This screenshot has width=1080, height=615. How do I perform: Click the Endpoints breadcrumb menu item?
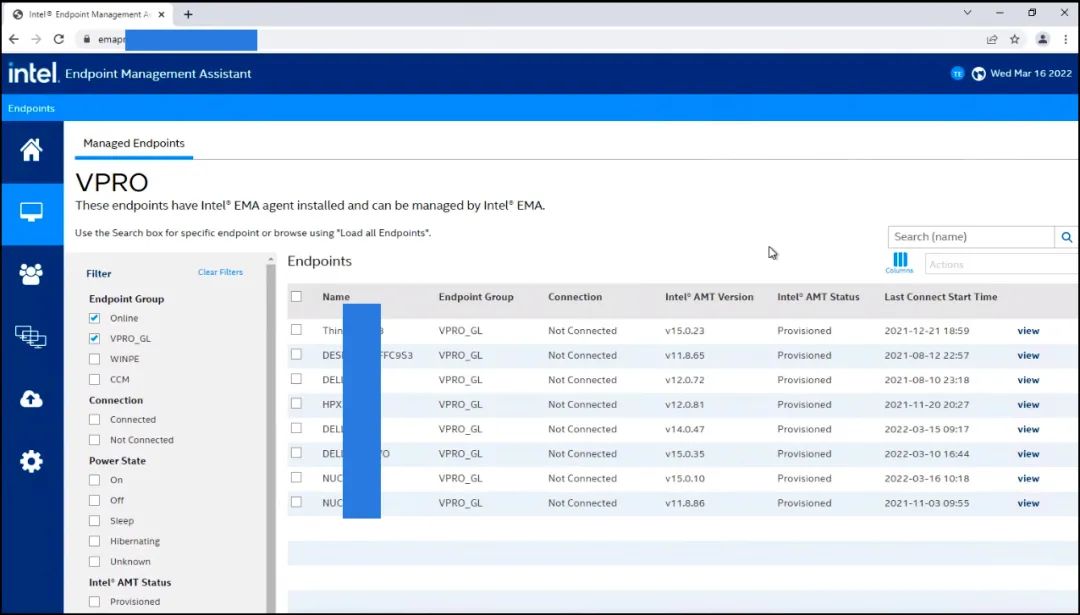[x=31, y=108]
